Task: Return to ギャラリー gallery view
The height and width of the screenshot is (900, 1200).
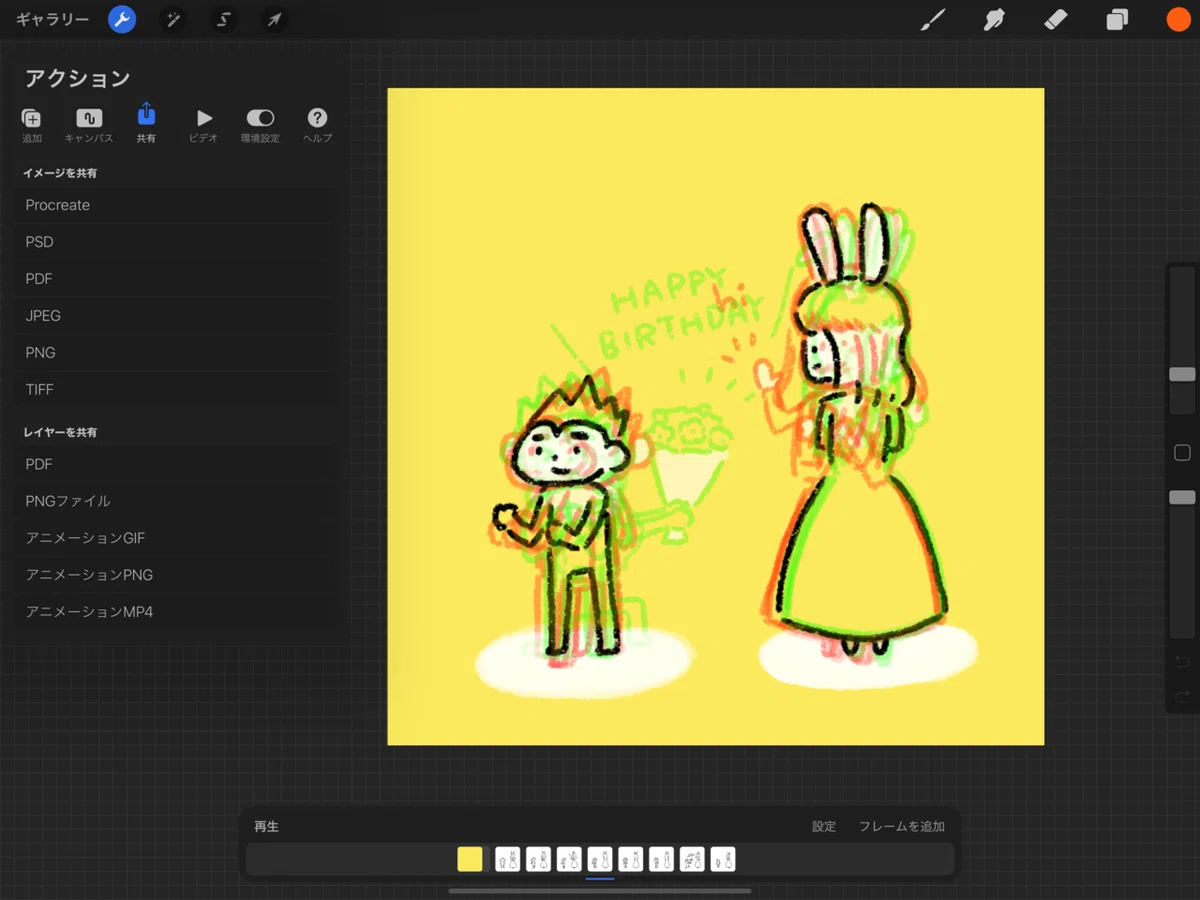Action: (x=52, y=20)
